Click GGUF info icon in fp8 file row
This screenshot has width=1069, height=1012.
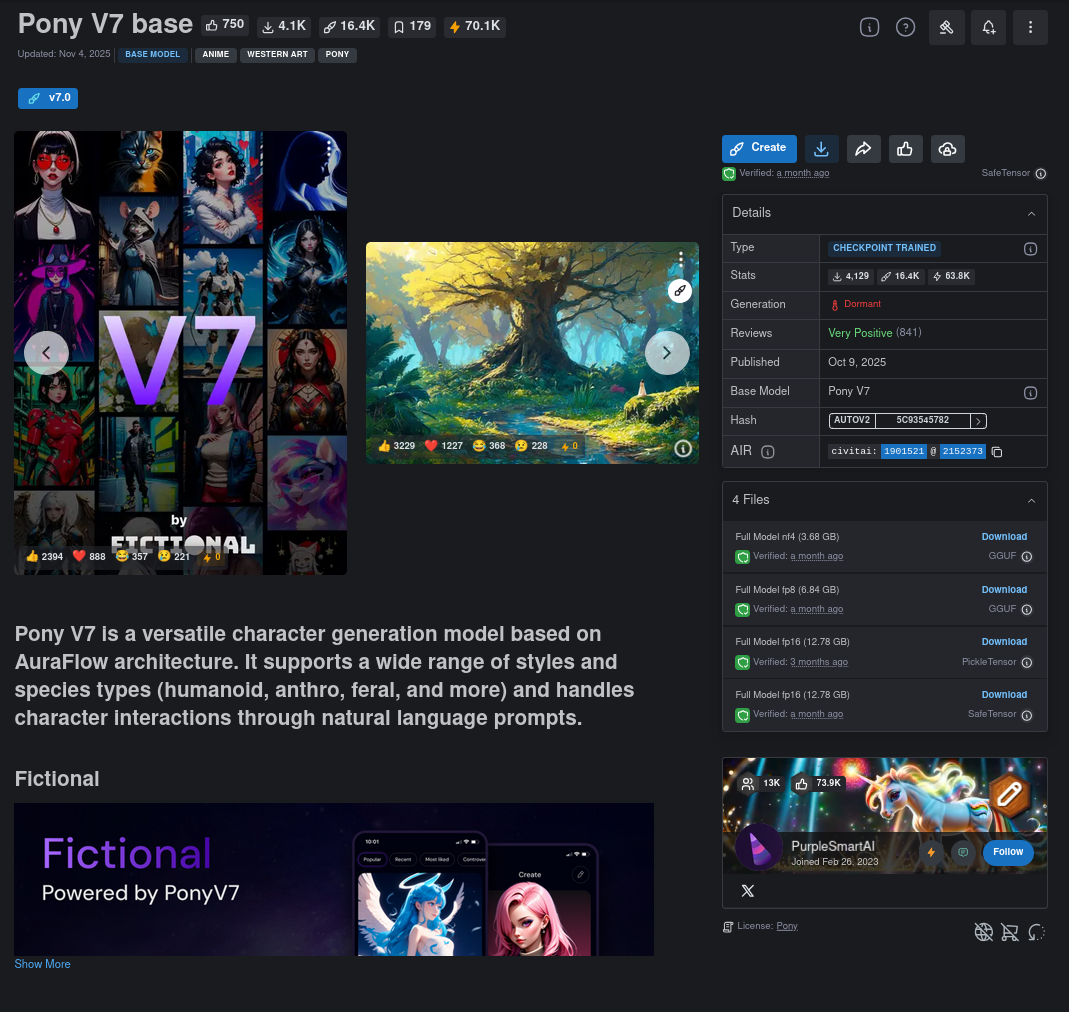coord(1027,610)
